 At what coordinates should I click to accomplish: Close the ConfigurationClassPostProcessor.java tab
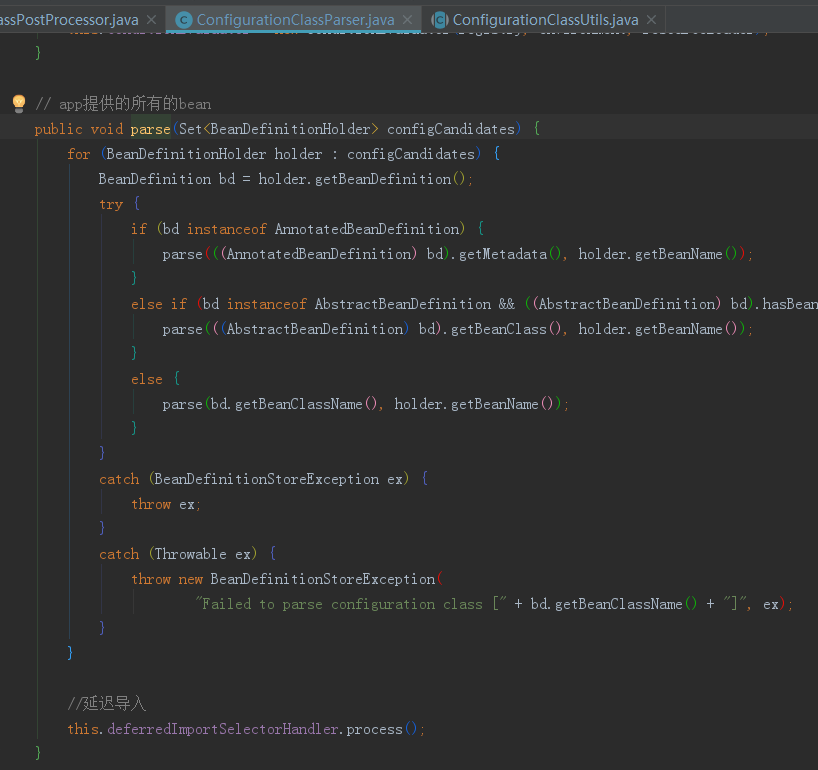coord(151,18)
